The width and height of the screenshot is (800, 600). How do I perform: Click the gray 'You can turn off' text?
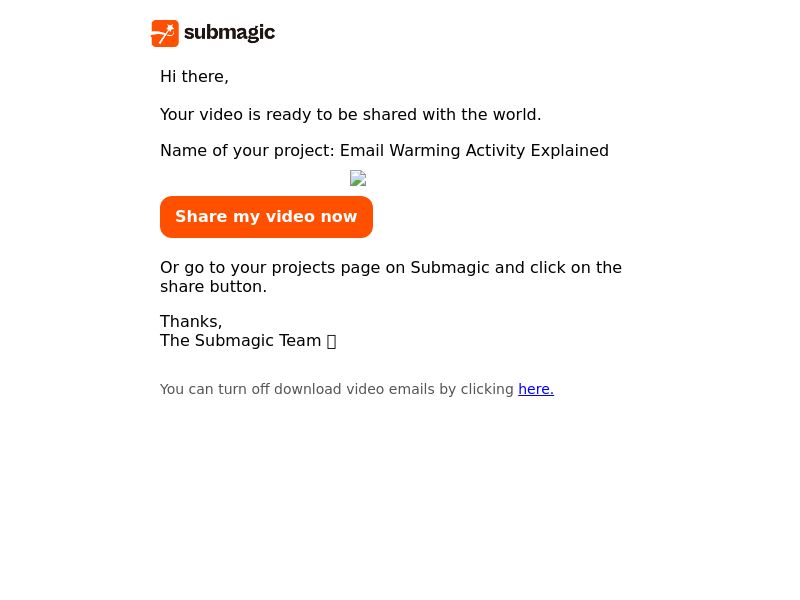[x=215, y=389]
